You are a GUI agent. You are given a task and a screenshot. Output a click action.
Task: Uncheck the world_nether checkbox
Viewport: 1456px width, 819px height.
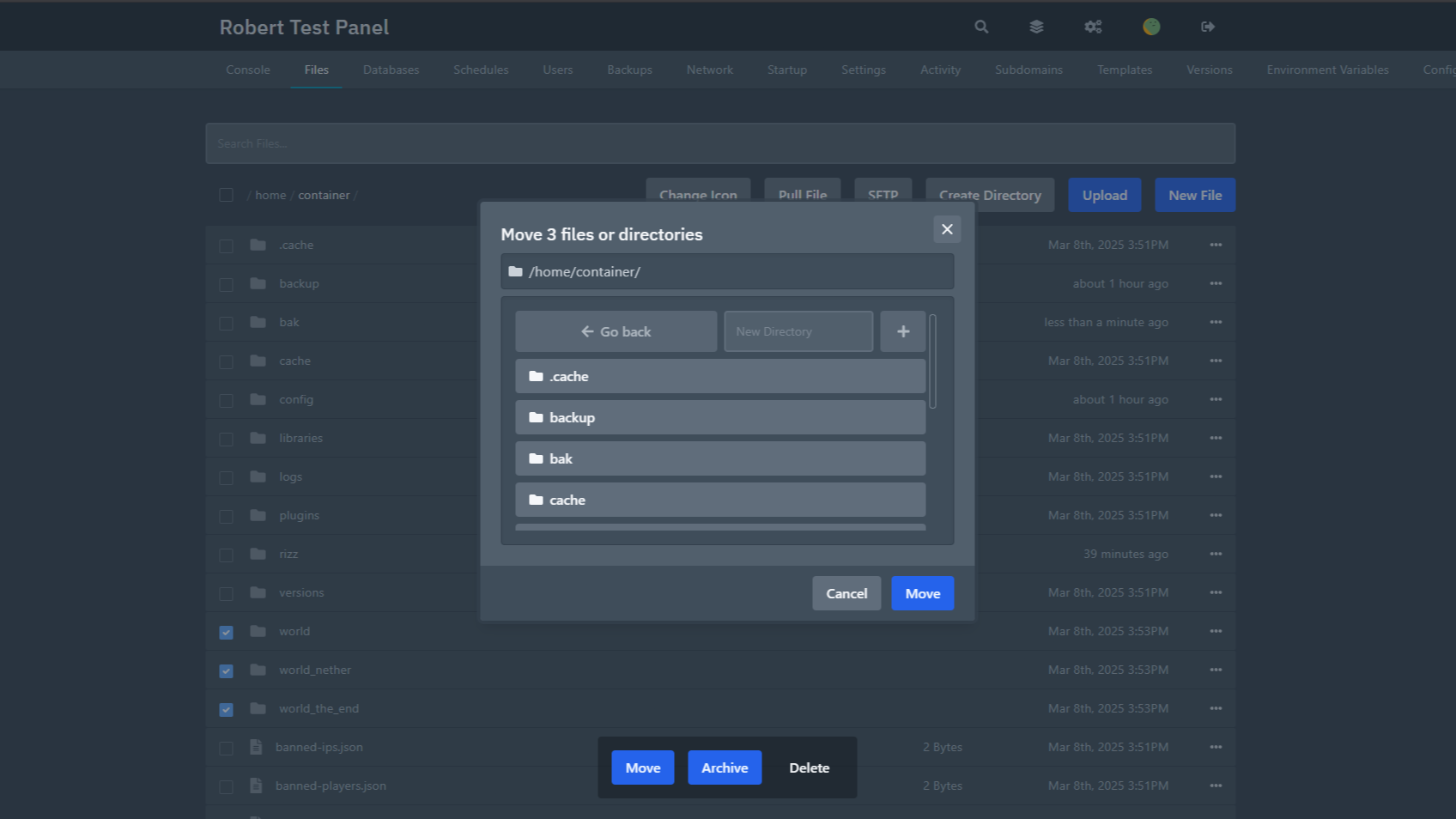pyautogui.click(x=226, y=670)
